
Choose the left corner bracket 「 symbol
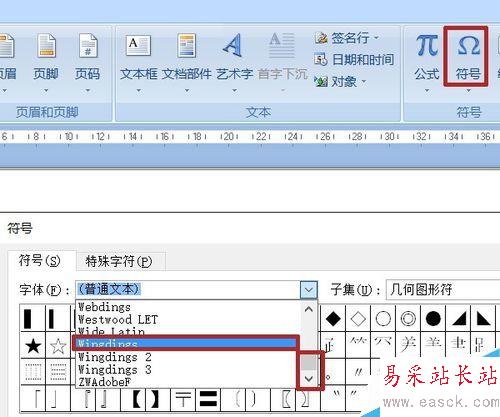[33, 399]
